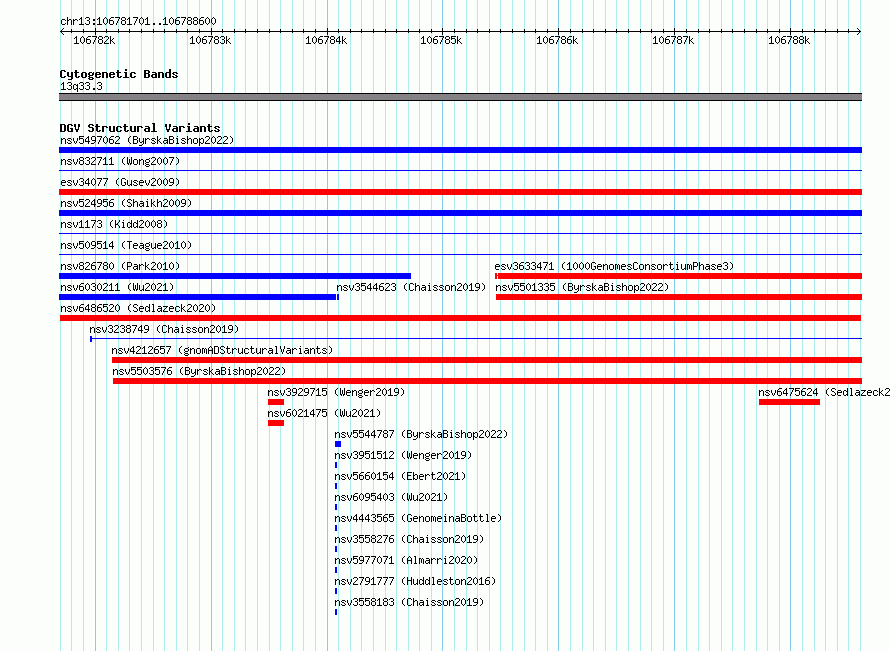Open the nsv509514 (Teague2010) label
This screenshot has width=890, height=651.
click(x=126, y=245)
